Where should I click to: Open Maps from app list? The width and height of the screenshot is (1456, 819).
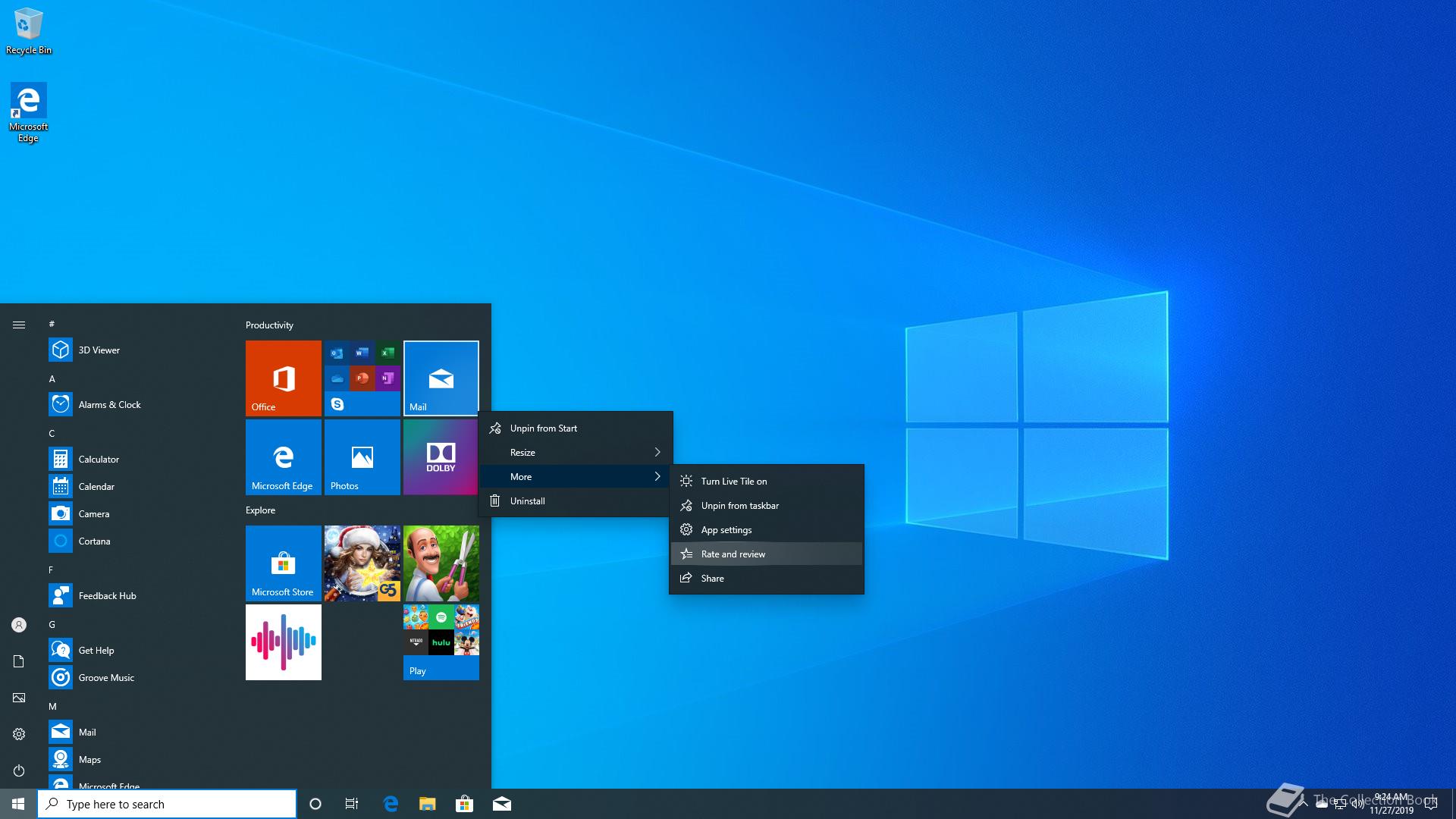(136, 760)
